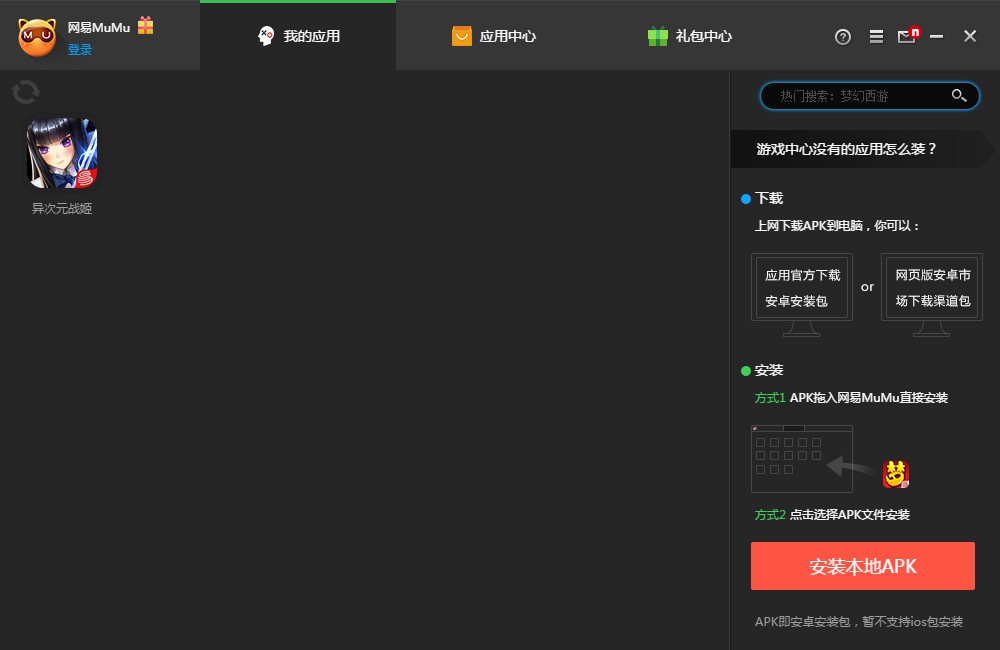The width and height of the screenshot is (1000, 650).
Task: Click the 梦幻西游 red APK icon
Action: pyautogui.click(x=895, y=474)
